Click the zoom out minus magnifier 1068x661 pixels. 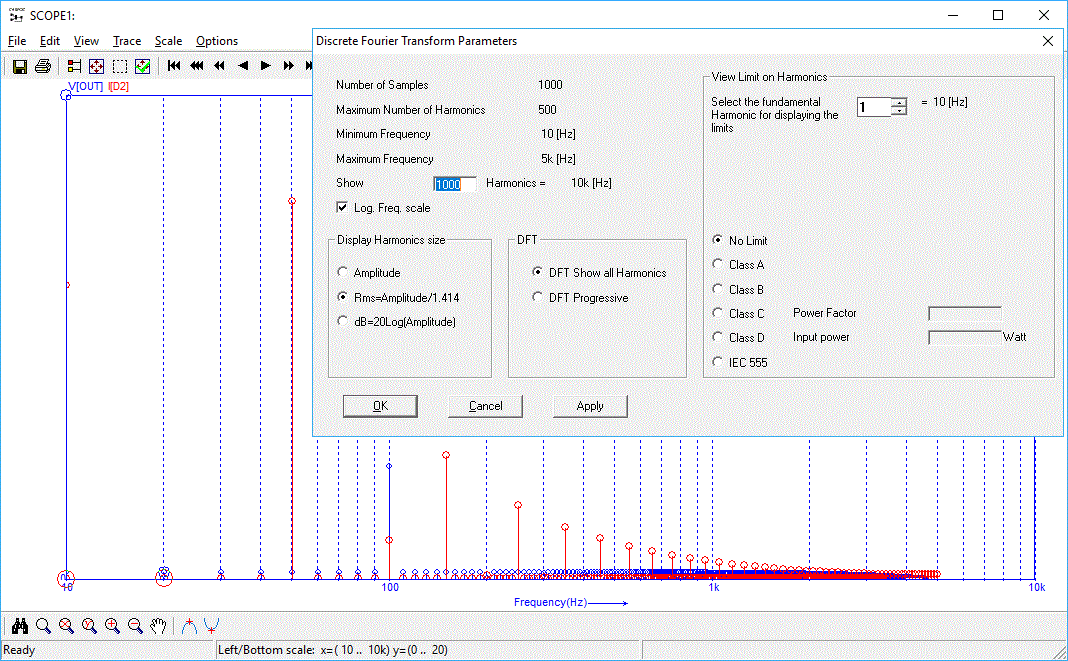tap(136, 626)
